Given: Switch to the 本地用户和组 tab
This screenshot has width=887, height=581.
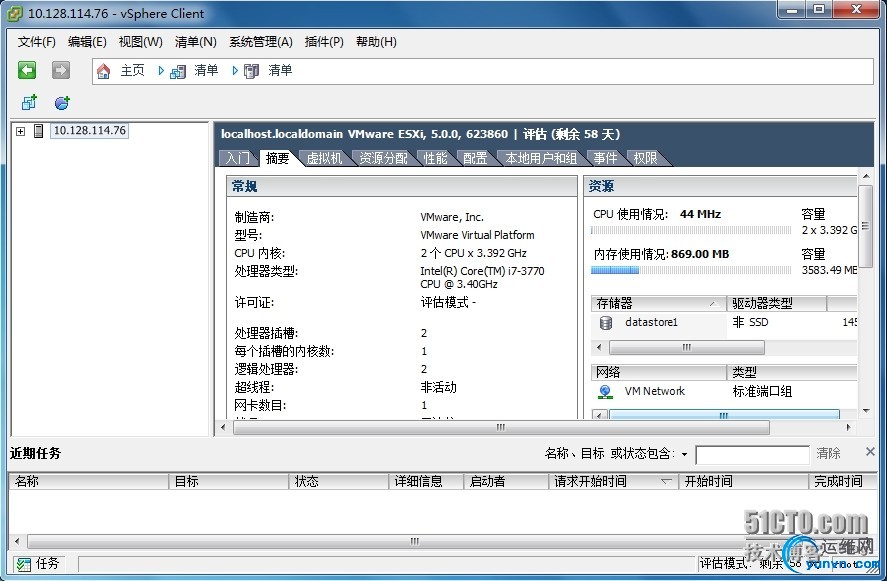Looking at the screenshot, I should (541, 158).
